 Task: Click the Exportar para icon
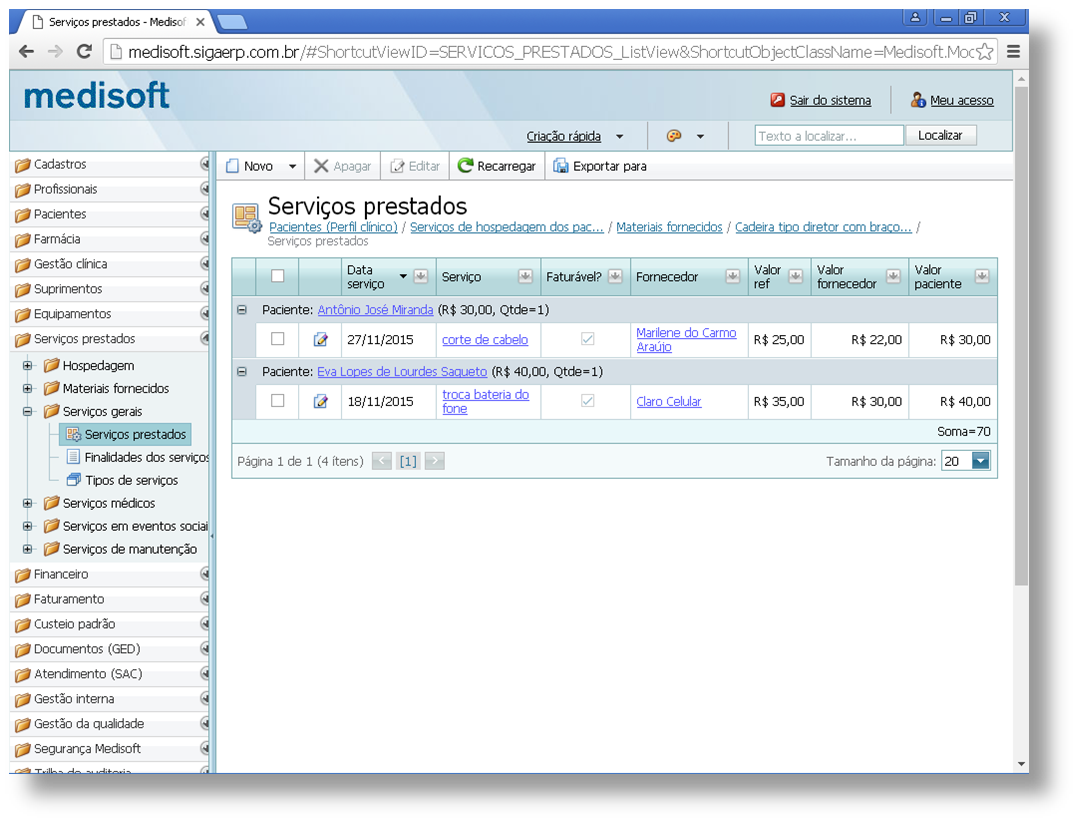pos(561,166)
